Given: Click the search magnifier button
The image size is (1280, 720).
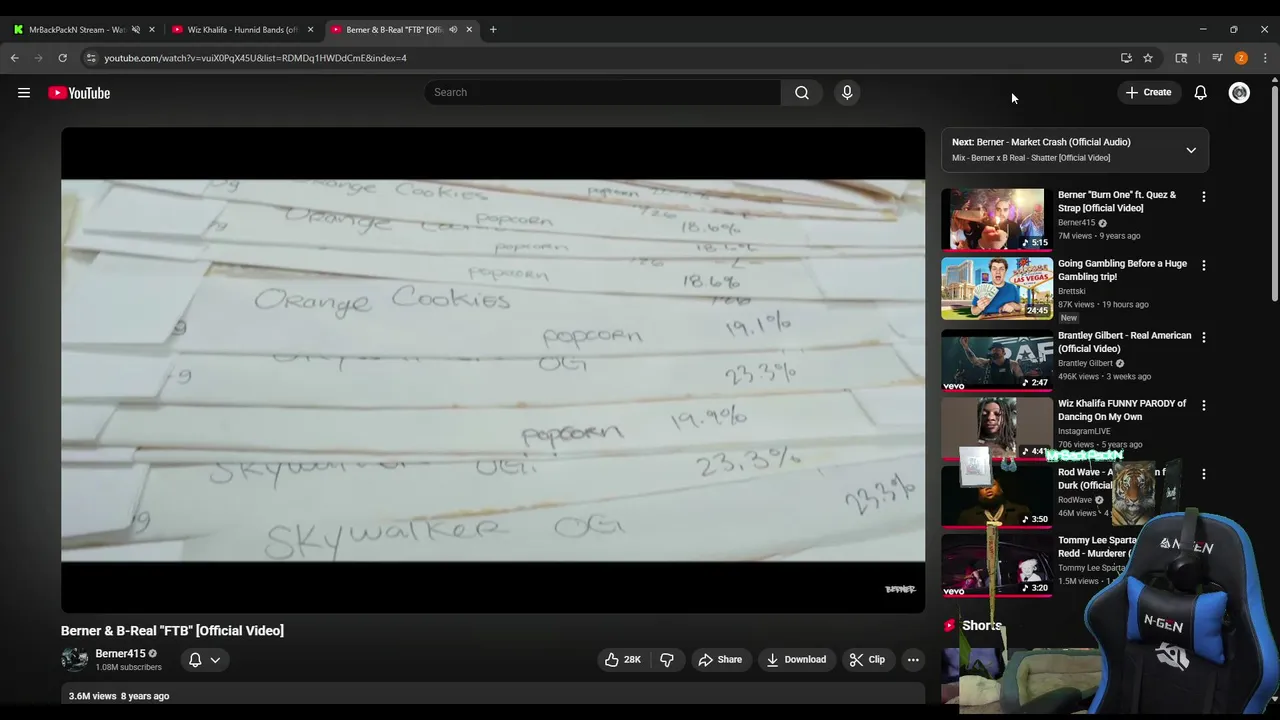Looking at the screenshot, I should tap(802, 92).
